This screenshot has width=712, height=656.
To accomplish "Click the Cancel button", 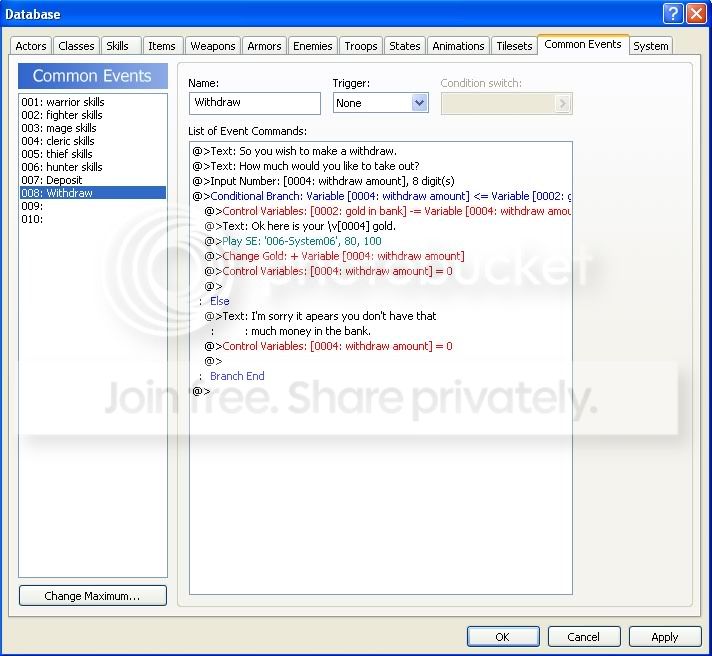I will click(x=583, y=637).
